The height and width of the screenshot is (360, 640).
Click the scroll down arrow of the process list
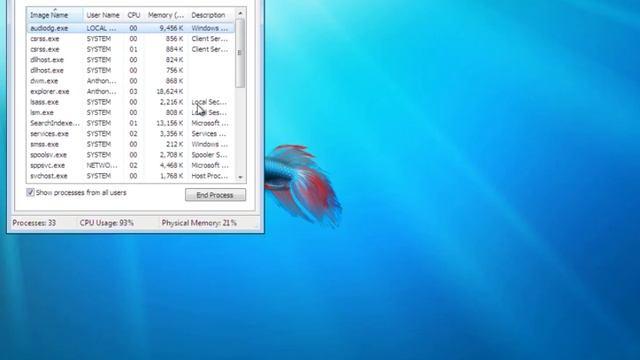click(240, 177)
